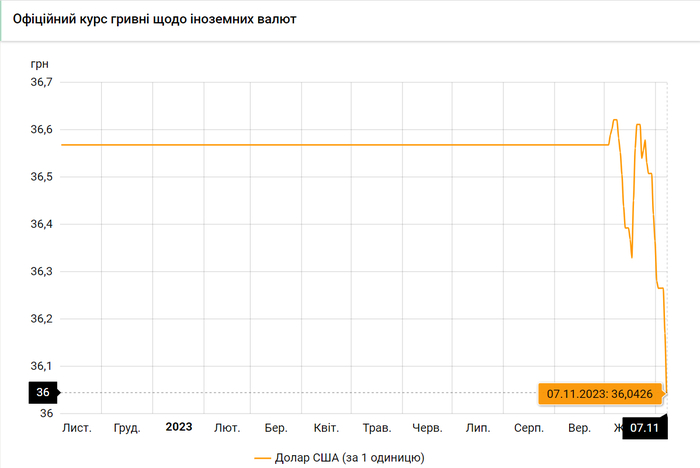Viewport: 700px width, 468px height.
Task: Click the грн unit label
Action: point(40,63)
